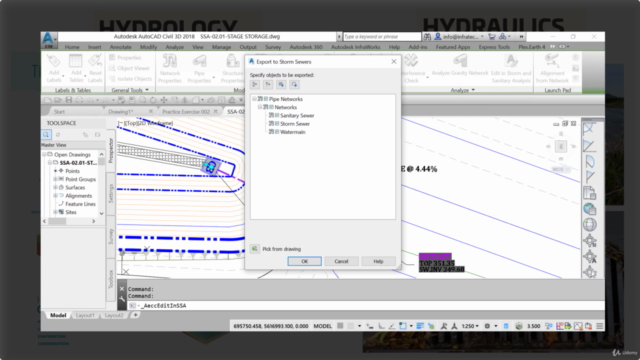
Task: Collapse the Pipe Networks tree node
Action: click(x=254, y=99)
